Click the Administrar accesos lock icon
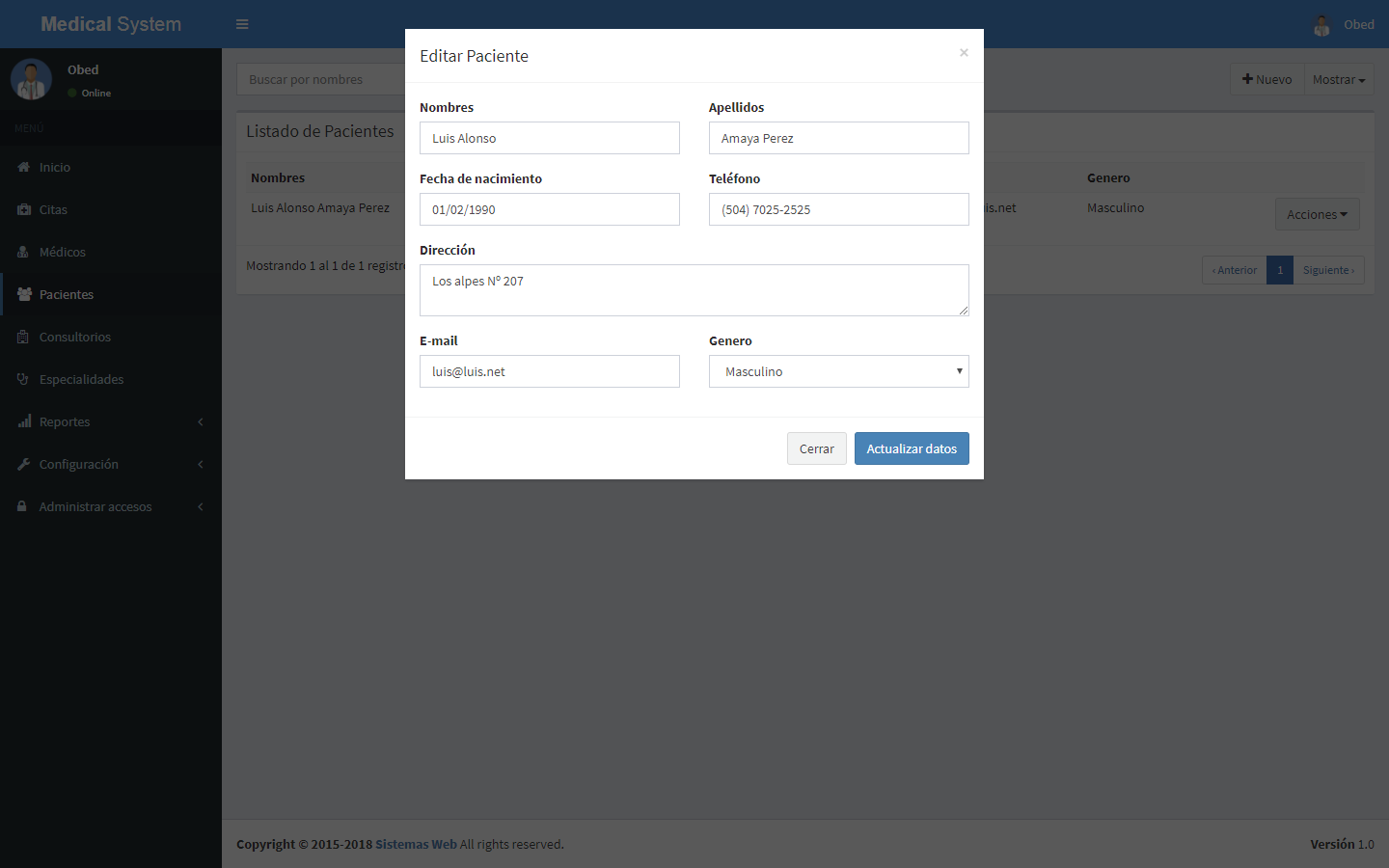The height and width of the screenshot is (868, 1389). pos(22,506)
